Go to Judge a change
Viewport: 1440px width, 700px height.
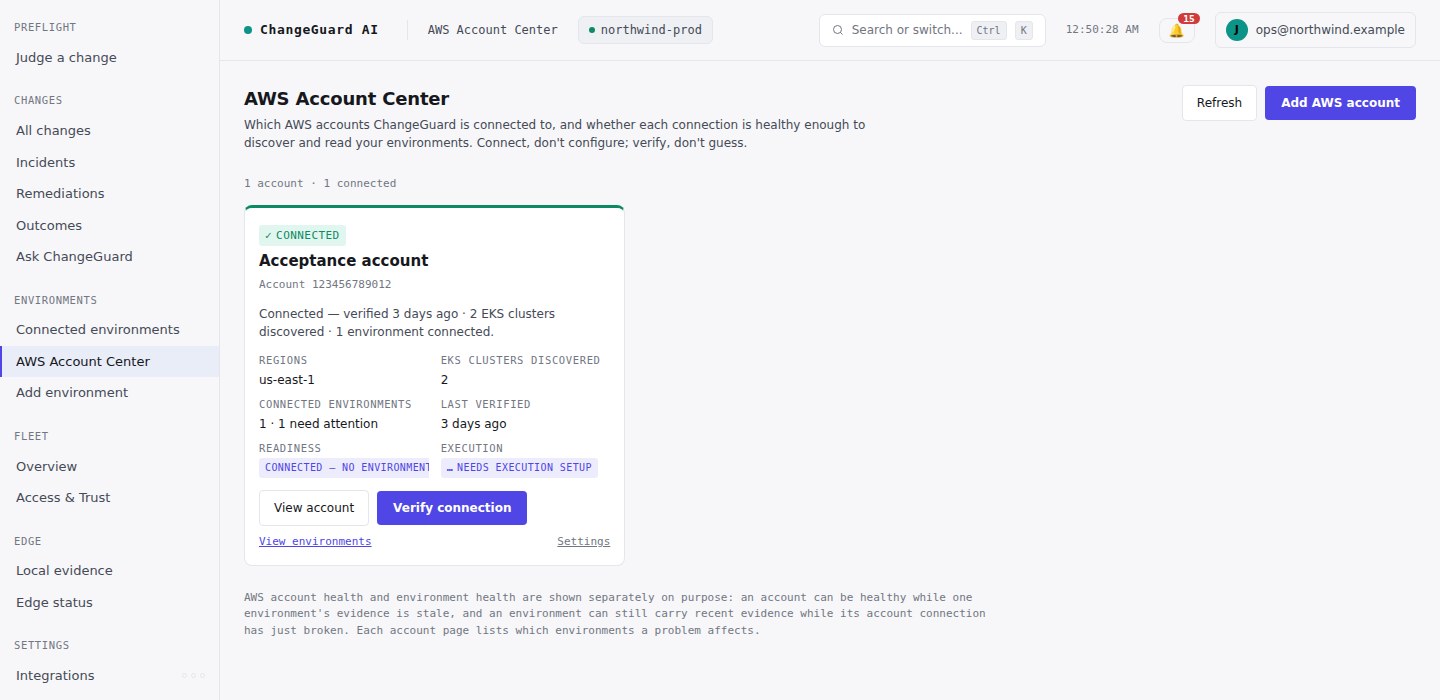tap(110, 58)
